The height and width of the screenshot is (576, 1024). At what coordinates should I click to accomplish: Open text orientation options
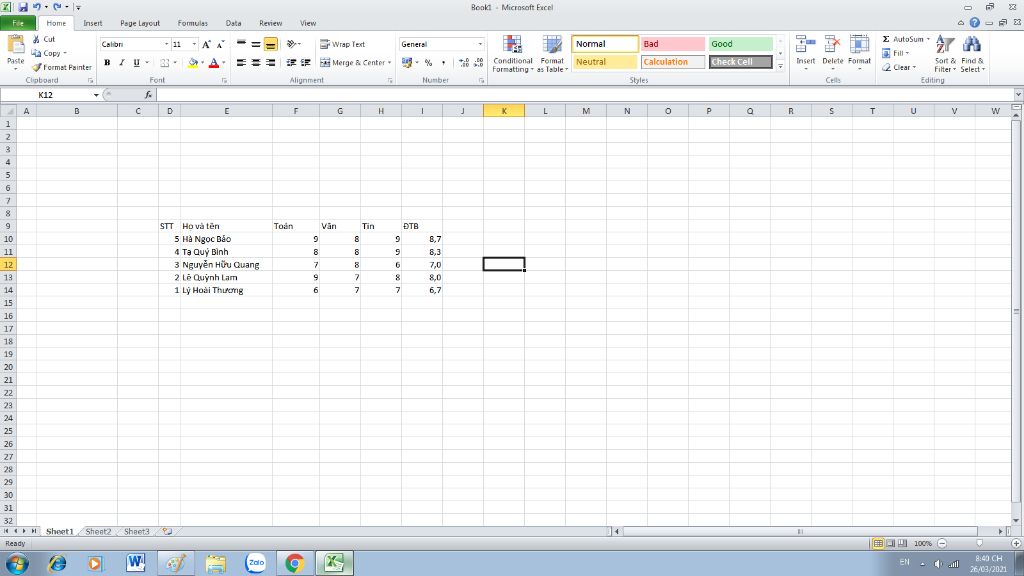click(294, 44)
